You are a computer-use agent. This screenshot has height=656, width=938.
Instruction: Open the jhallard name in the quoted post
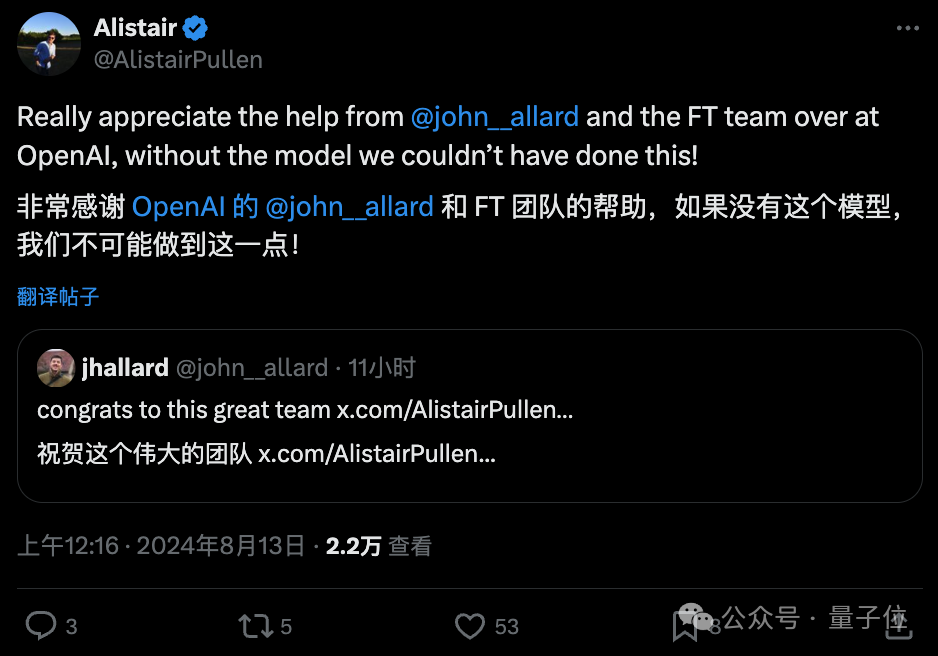click(125, 368)
